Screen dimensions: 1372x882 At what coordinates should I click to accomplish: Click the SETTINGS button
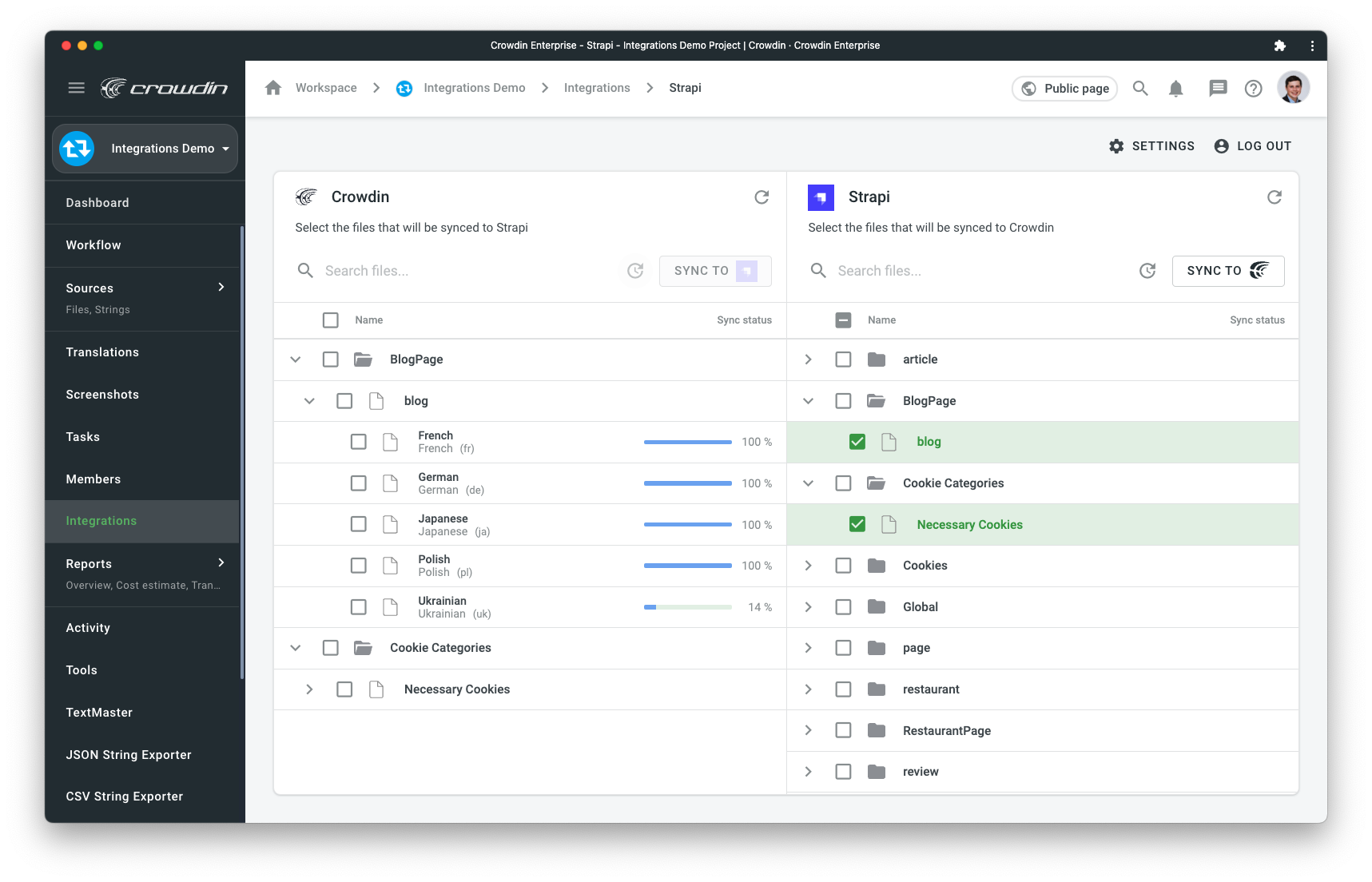(1151, 146)
